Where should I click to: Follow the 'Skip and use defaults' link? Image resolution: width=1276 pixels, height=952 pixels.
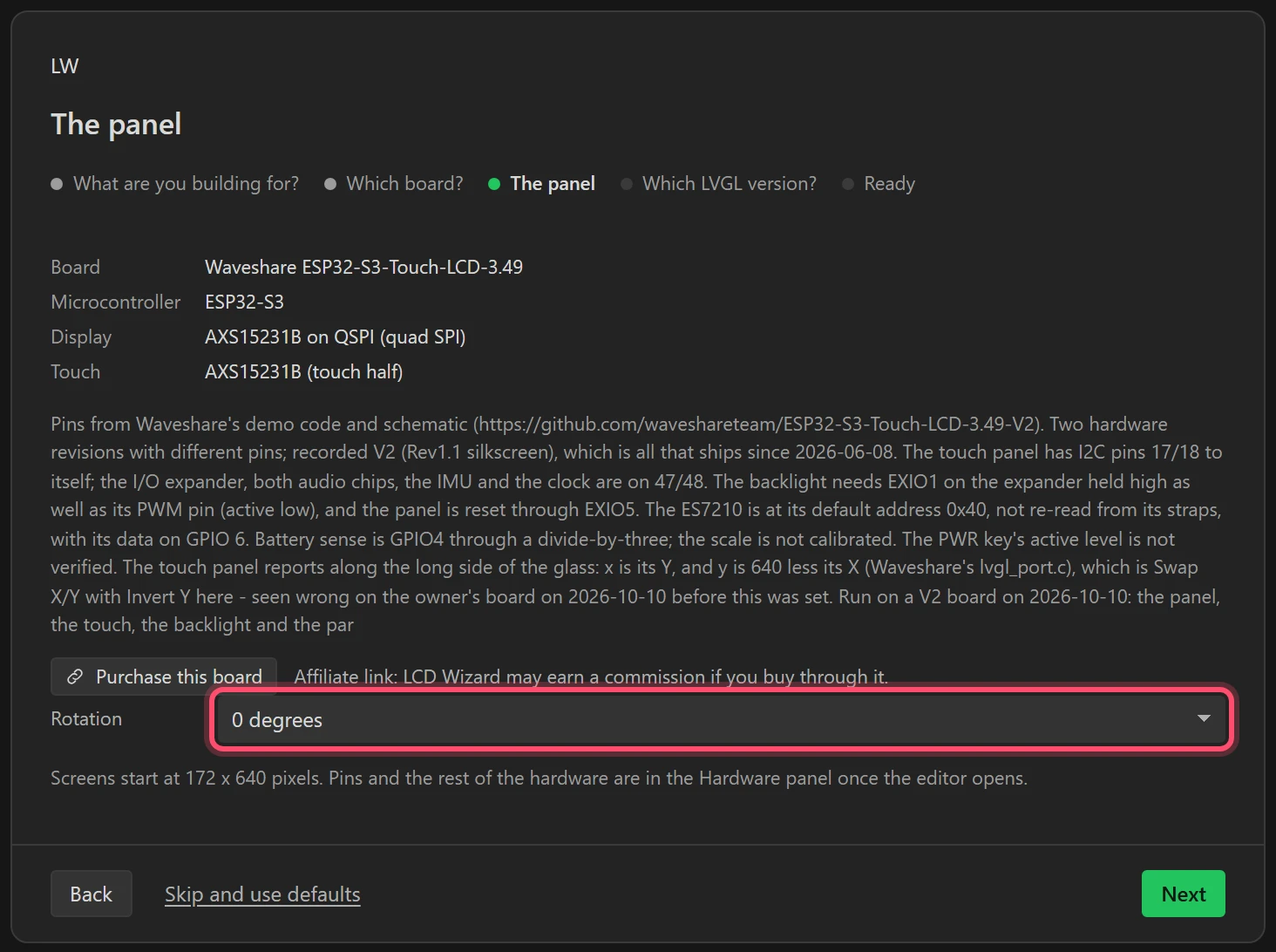[x=262, y=894]
